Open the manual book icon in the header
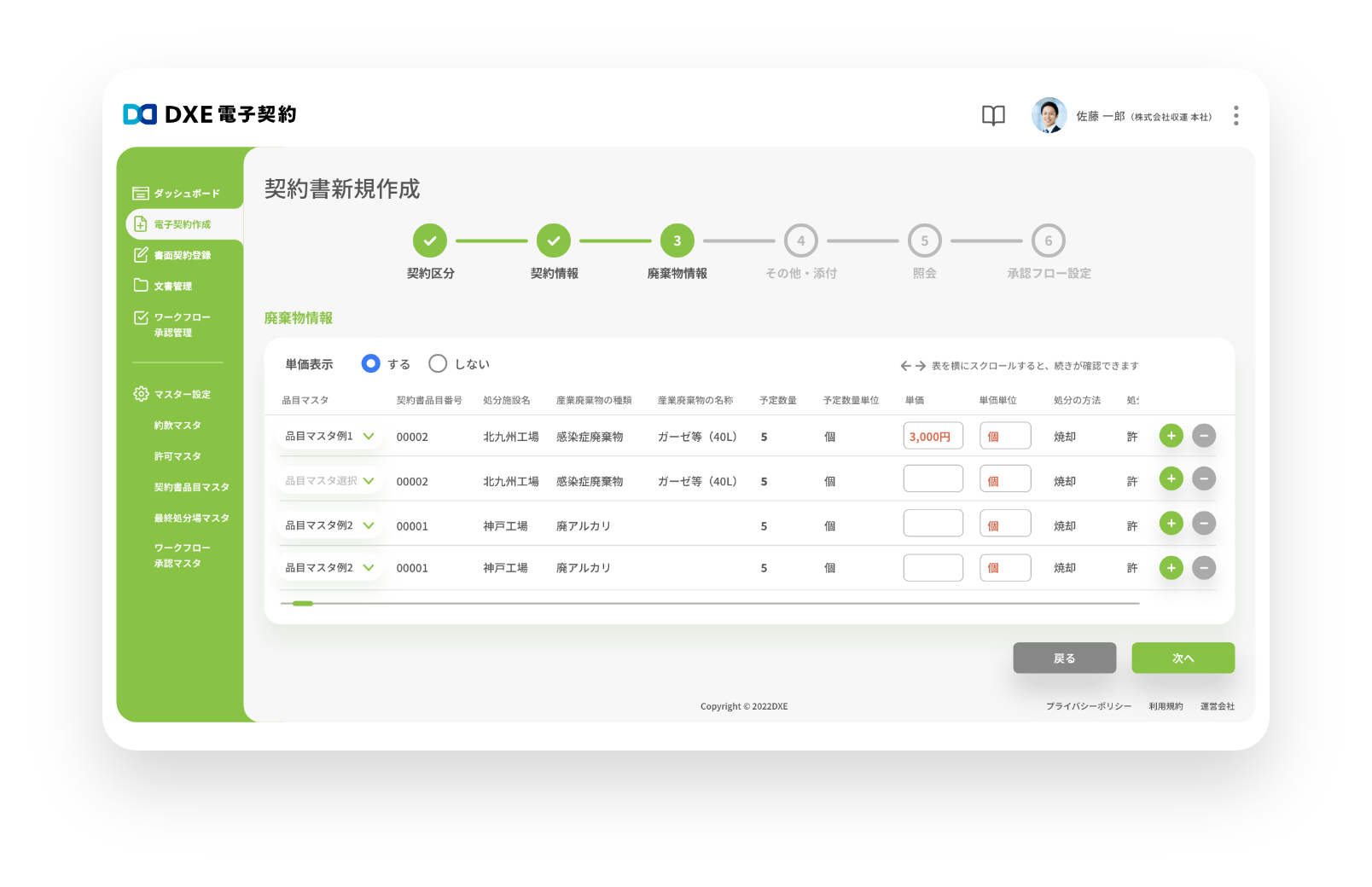This screenshot has height=887, width=1372. coord(992,115)
